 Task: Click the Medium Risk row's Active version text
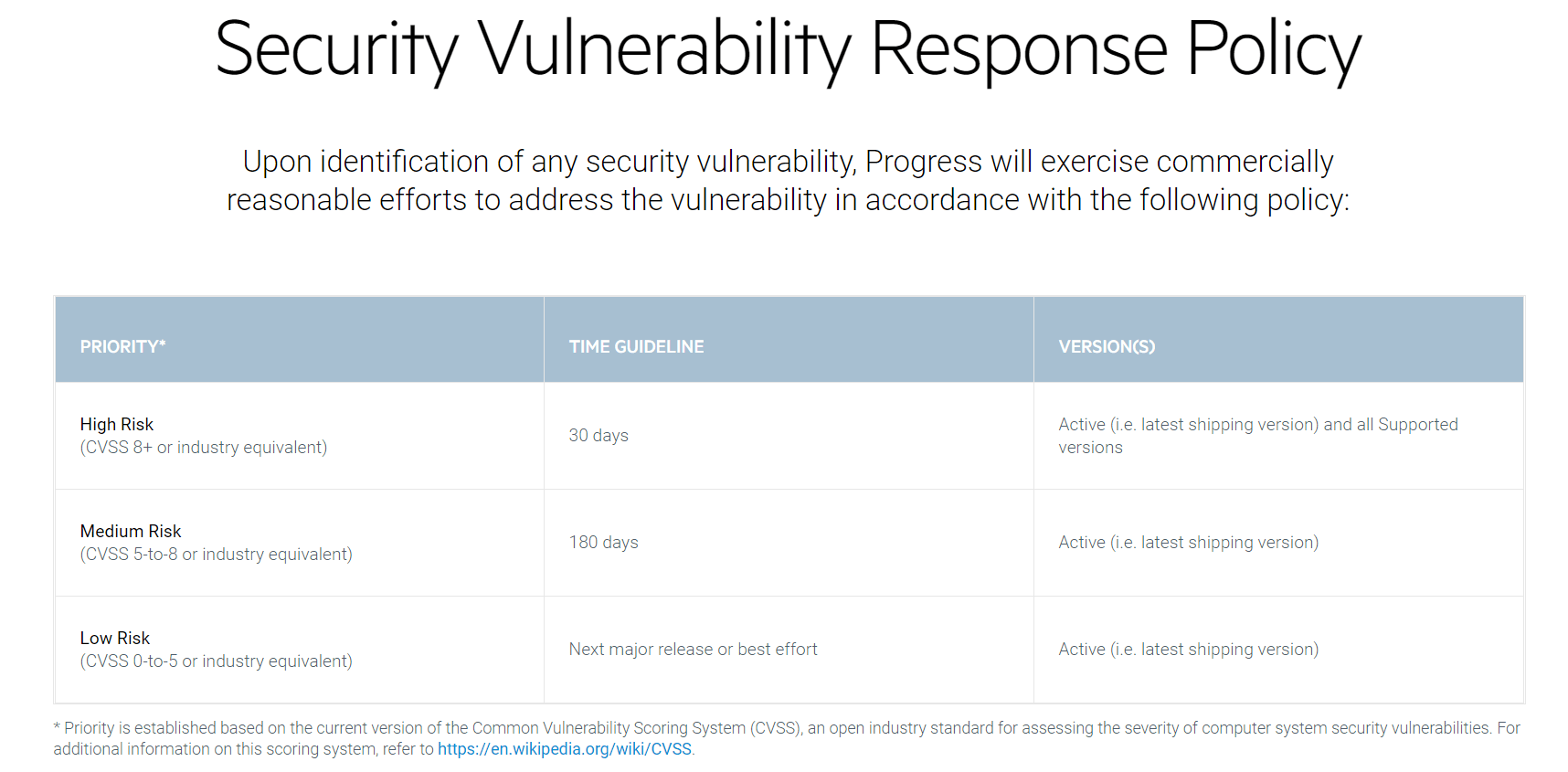click(x=1188, y=543)
